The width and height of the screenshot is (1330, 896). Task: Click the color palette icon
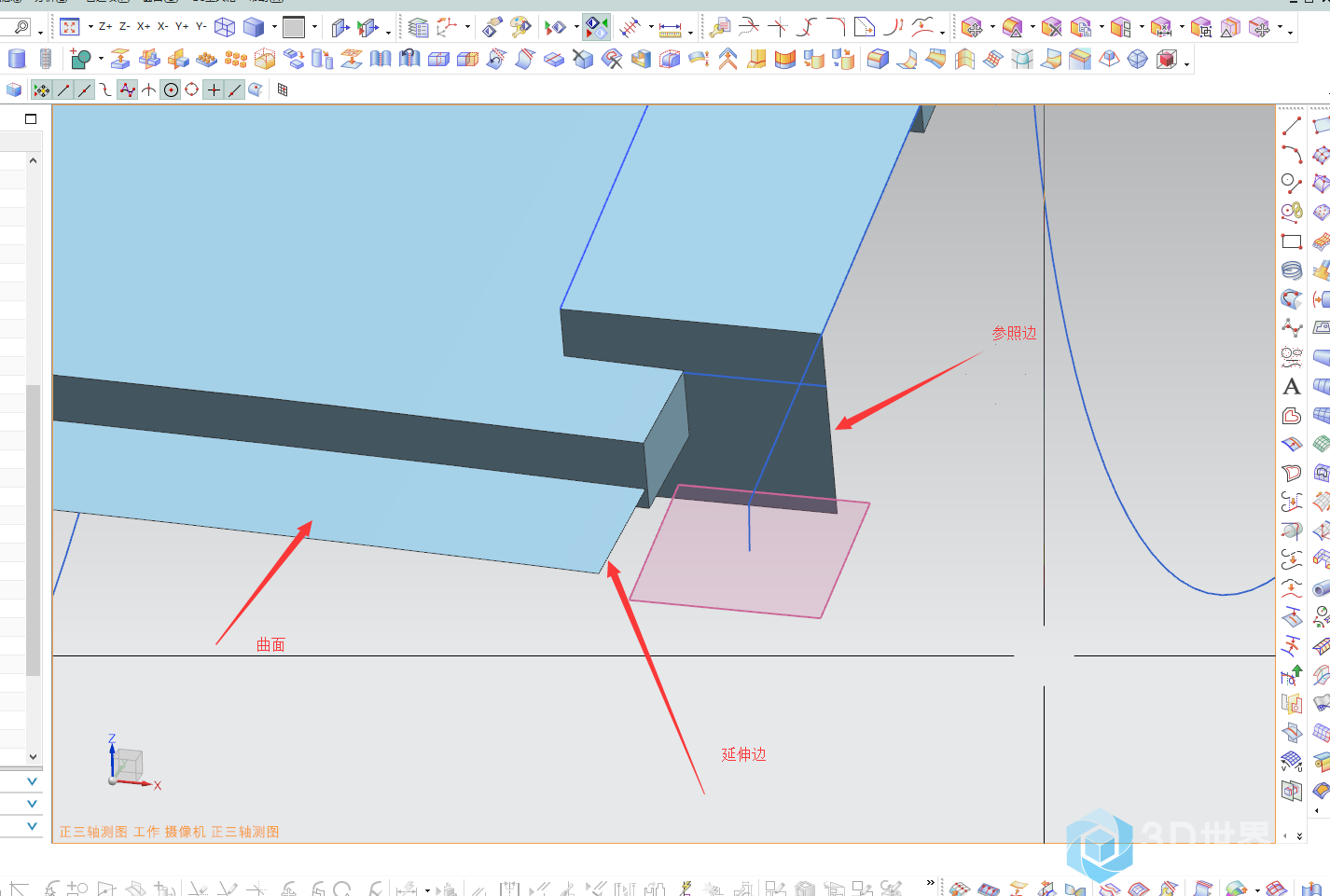pos(521,27)
